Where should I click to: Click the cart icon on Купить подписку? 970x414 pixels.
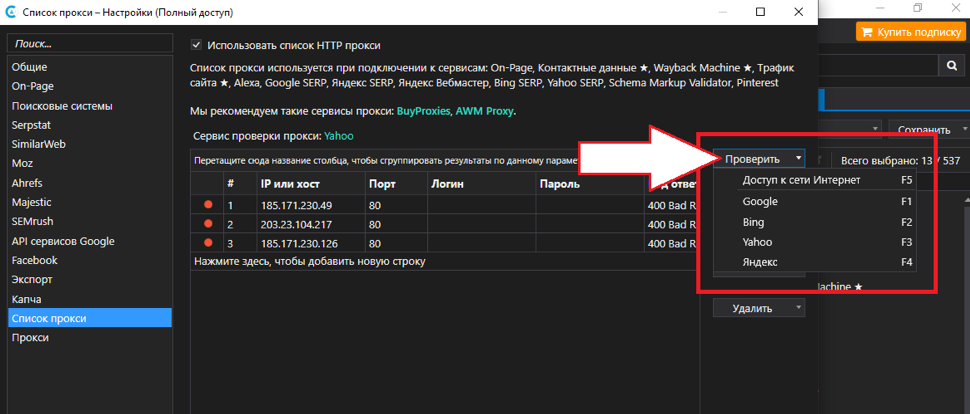tap(867, 32)
